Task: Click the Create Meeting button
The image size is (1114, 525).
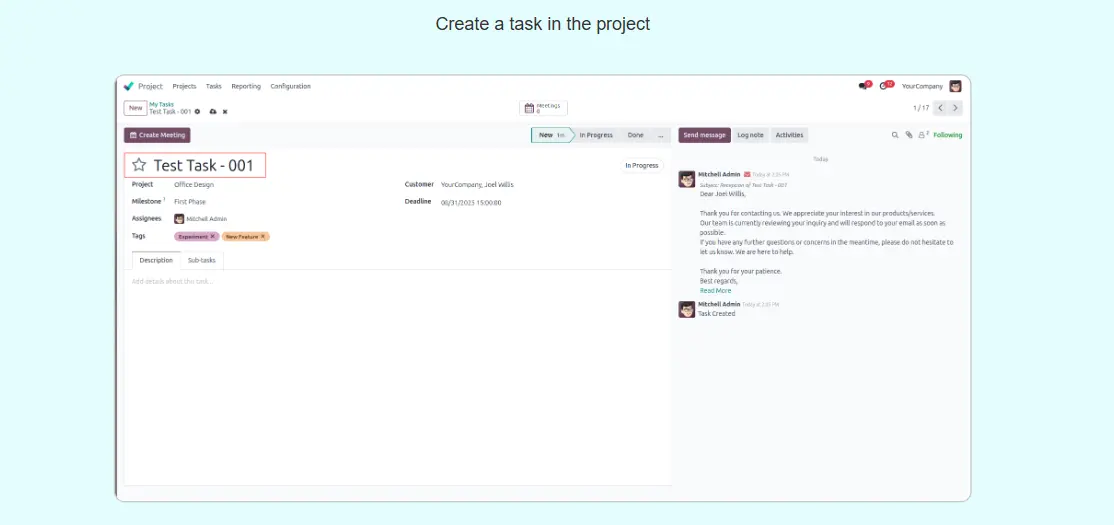Action: point(157,135)
